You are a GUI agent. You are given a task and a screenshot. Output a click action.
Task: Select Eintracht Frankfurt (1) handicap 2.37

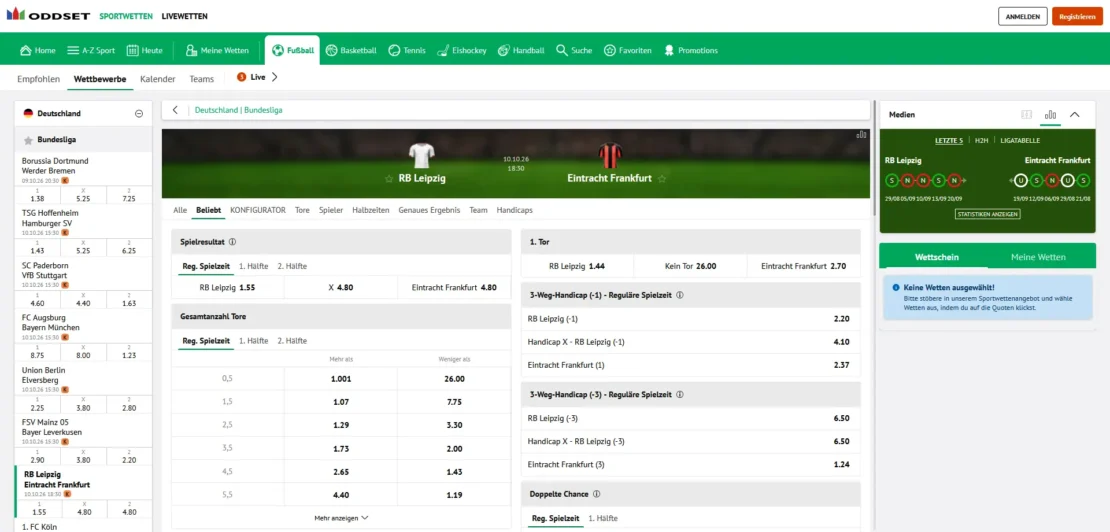click(690, 365)
